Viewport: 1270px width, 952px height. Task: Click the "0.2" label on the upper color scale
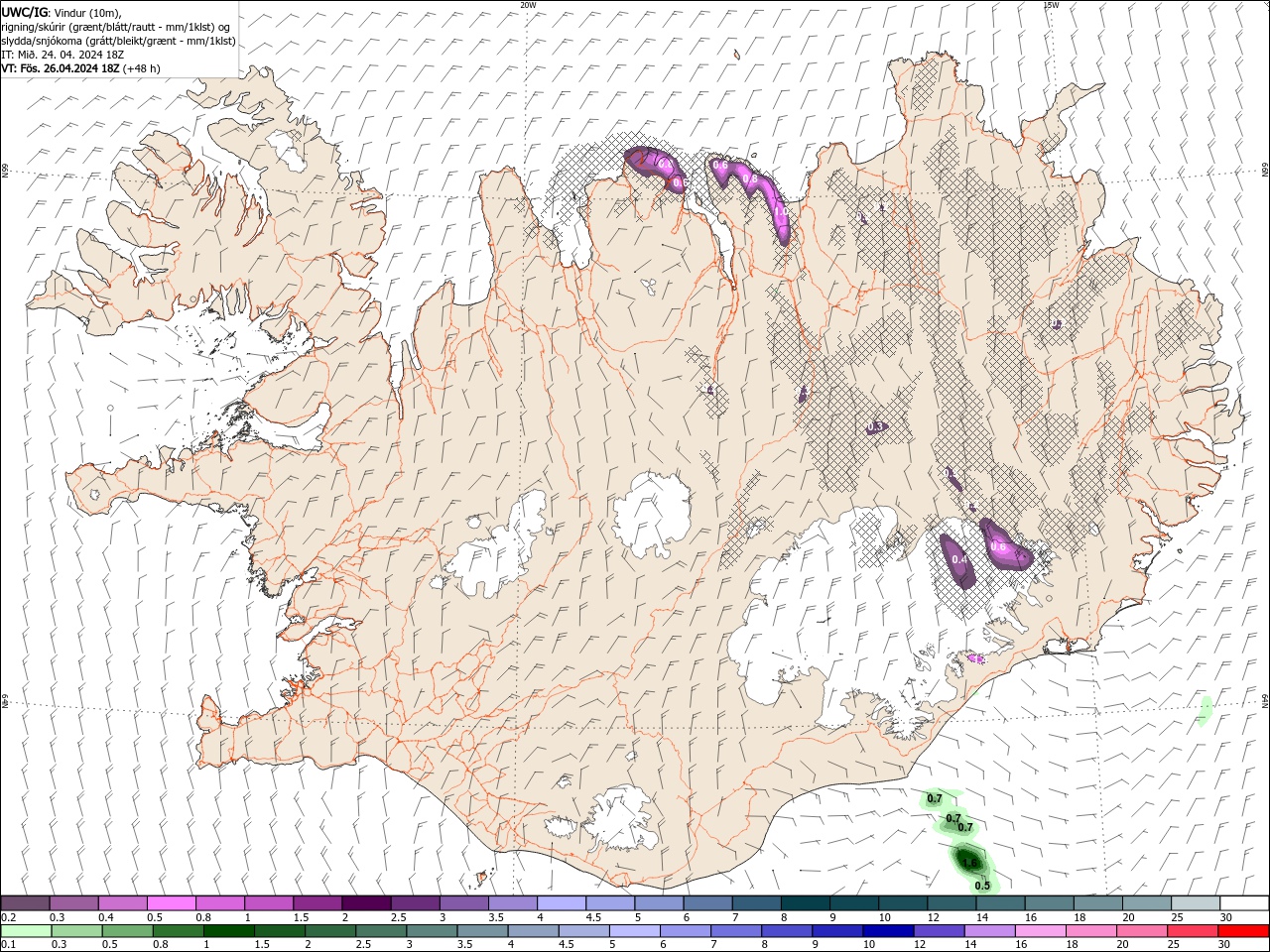pyautogui.click(x=9, y=917)
